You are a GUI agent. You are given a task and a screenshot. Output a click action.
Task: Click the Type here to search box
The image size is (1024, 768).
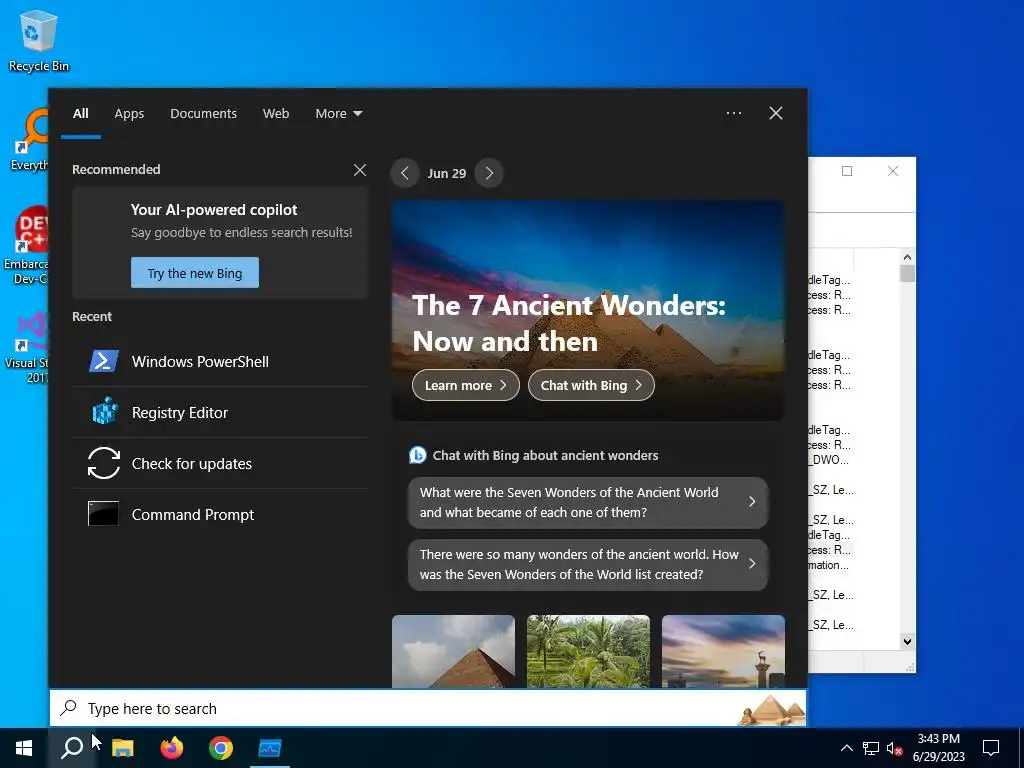428,708
